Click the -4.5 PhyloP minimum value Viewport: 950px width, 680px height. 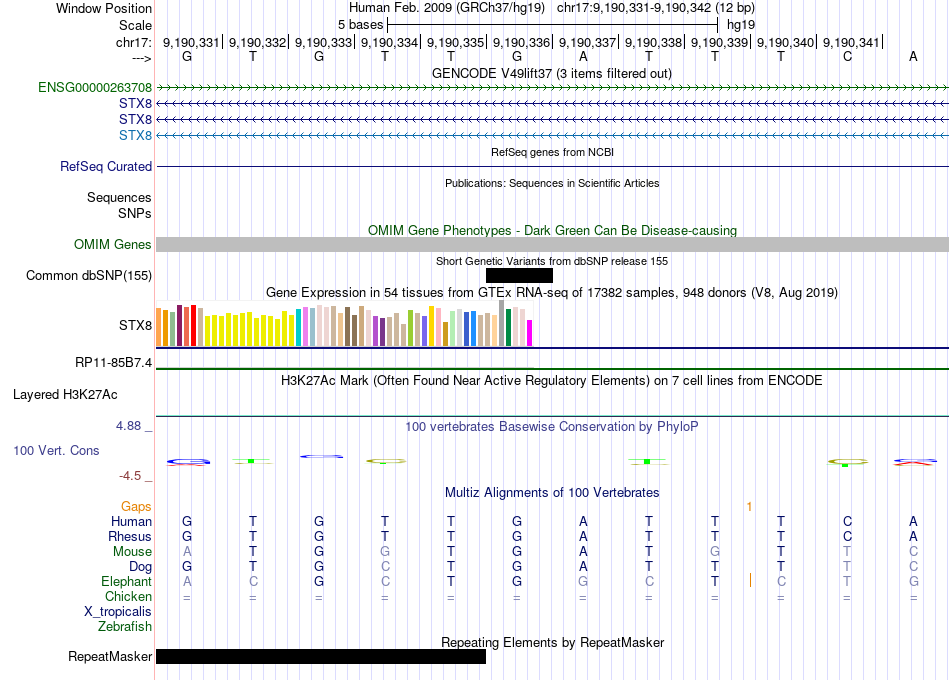coord(130,476)
